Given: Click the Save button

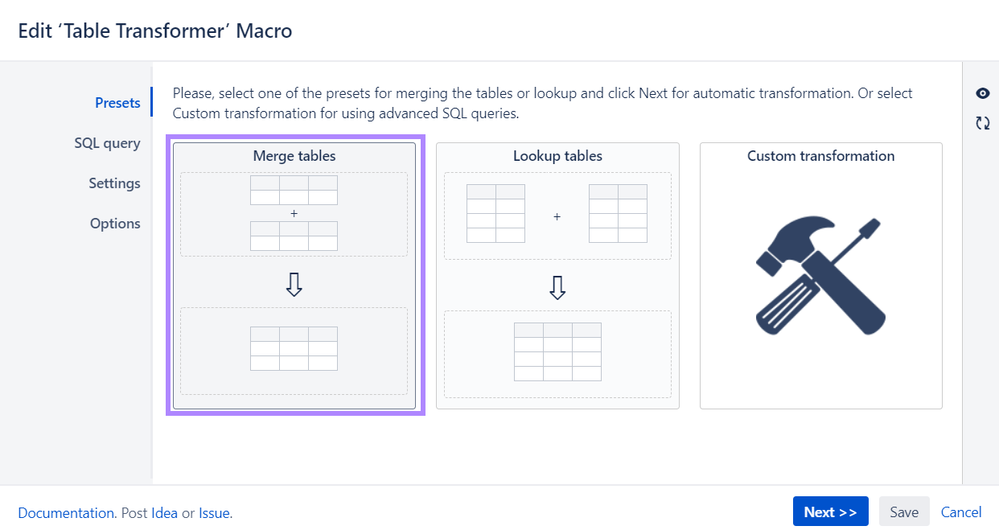Looking at the screenshot, I should [904, 512].
